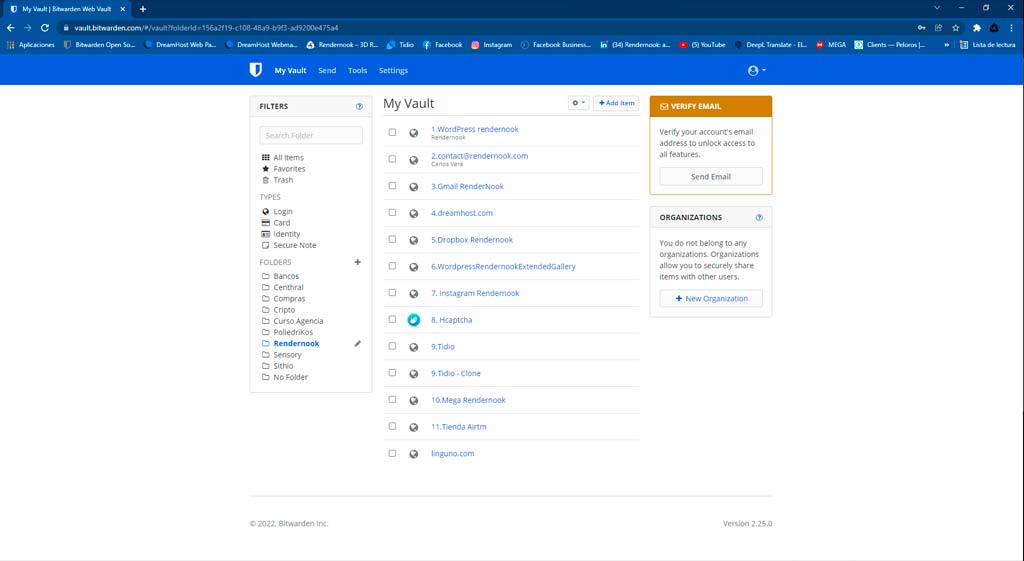The height and width of the screenshot is (561, 1024).
Task: Open the password key icon in address bar
Action: click(x=921, y=28)
